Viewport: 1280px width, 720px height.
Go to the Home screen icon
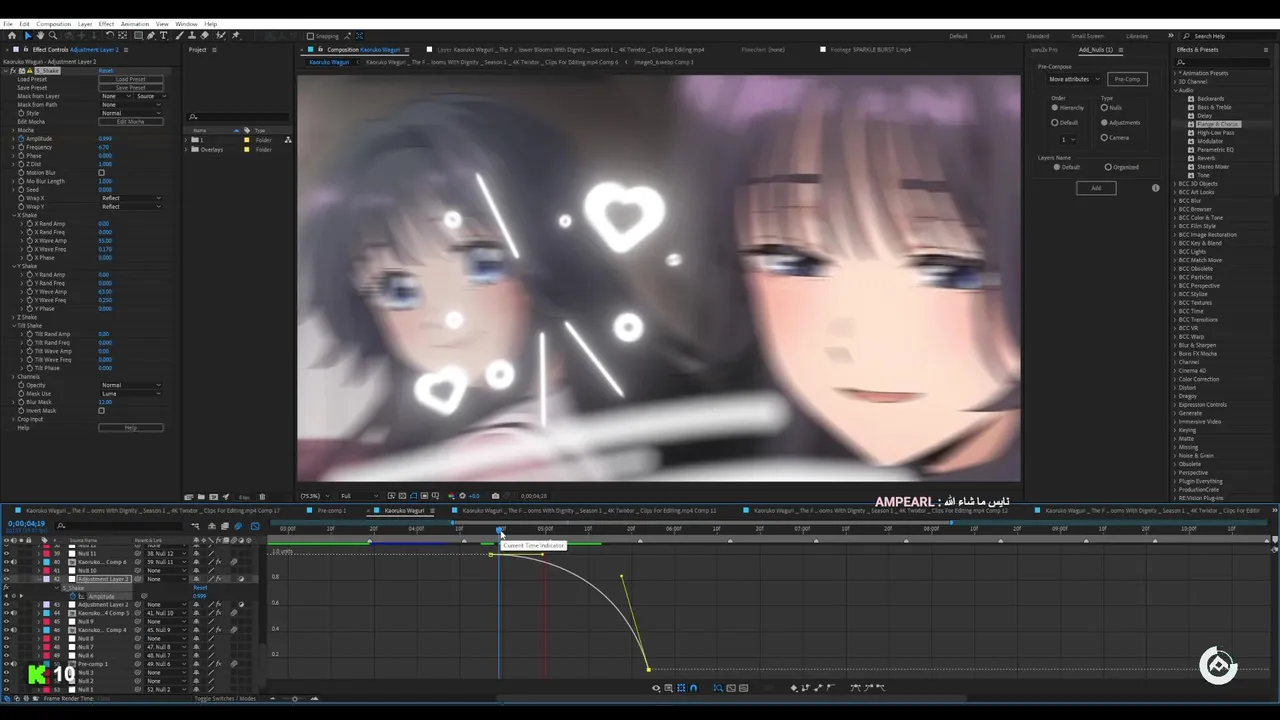click(x=10, y=36)
